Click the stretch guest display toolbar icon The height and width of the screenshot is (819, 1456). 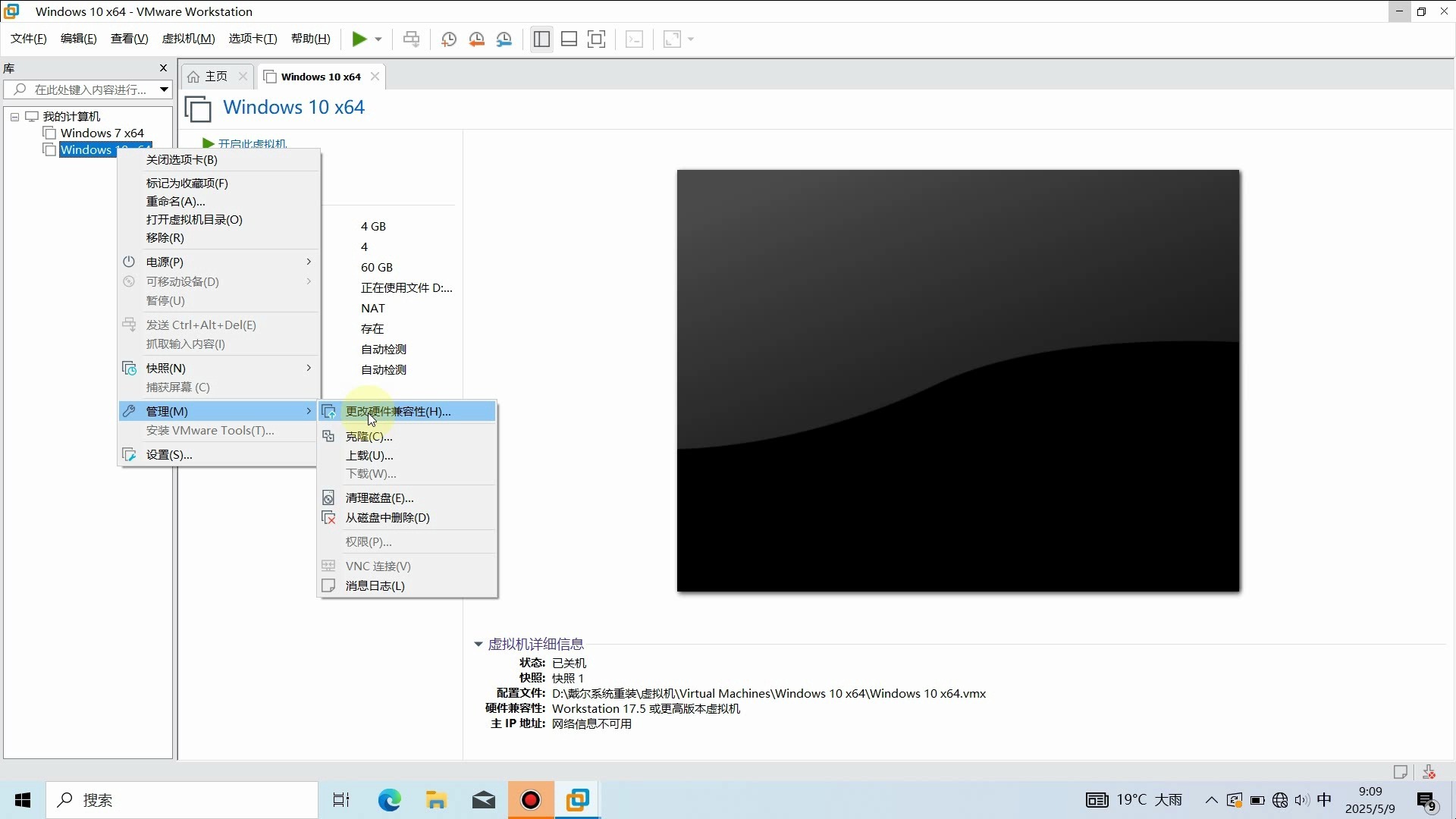[x=673, y=39]
